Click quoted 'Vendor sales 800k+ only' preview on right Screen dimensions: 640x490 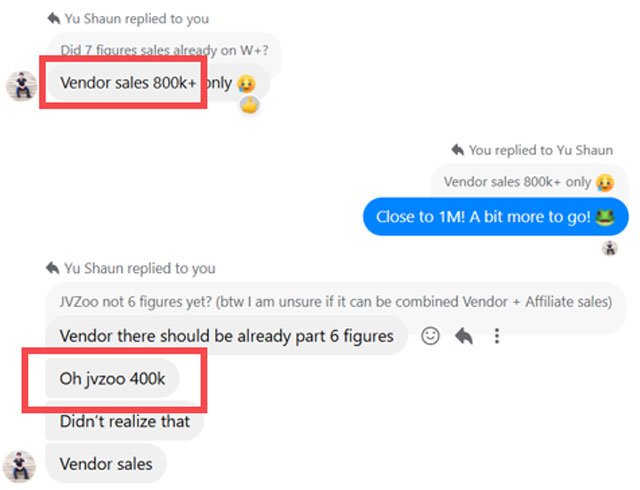pos(529,182)
